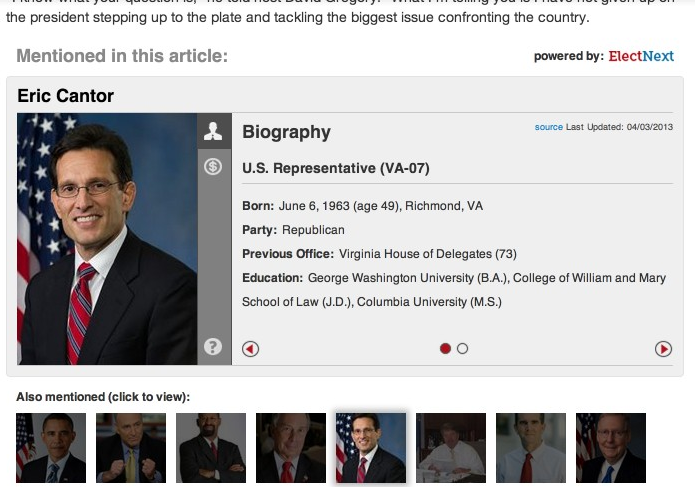Switch to the dollar sign finance tab

212,166
